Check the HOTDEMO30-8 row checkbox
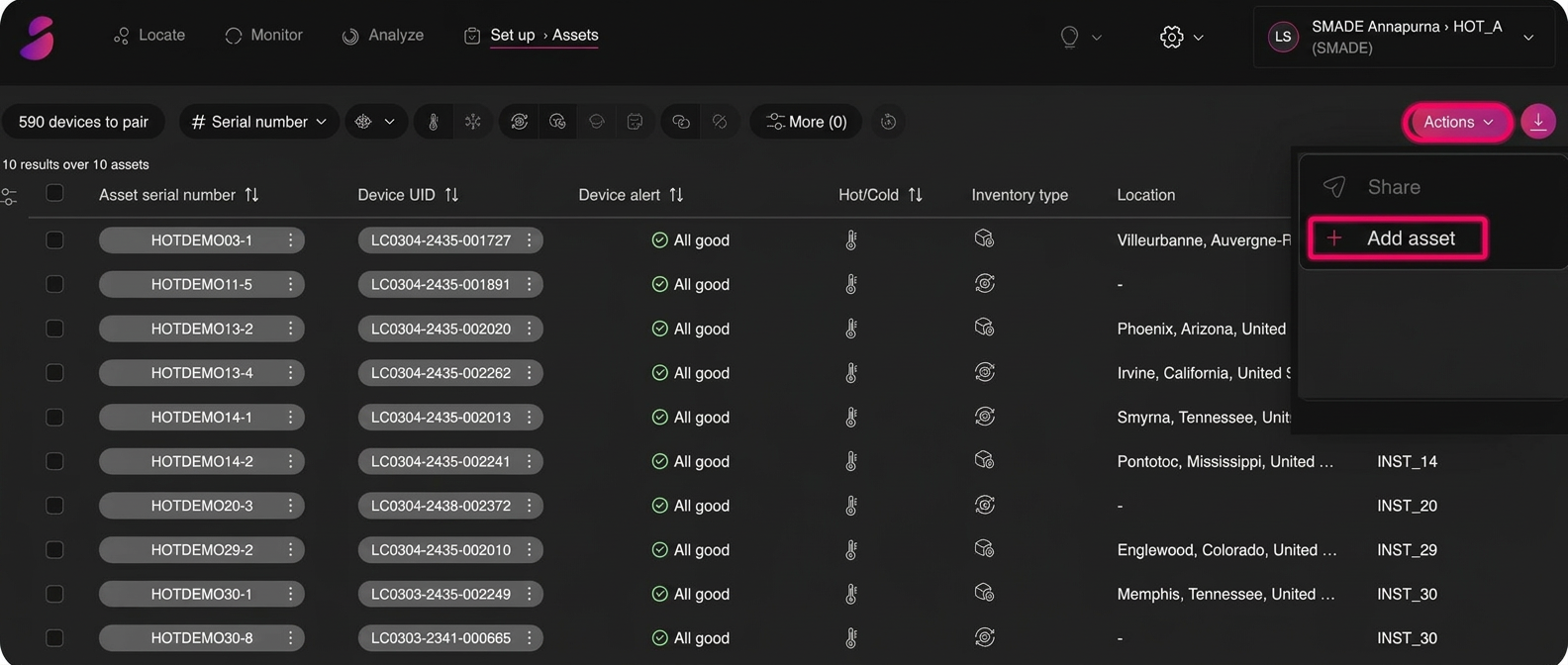1568x665 pixels. [54, 638]
